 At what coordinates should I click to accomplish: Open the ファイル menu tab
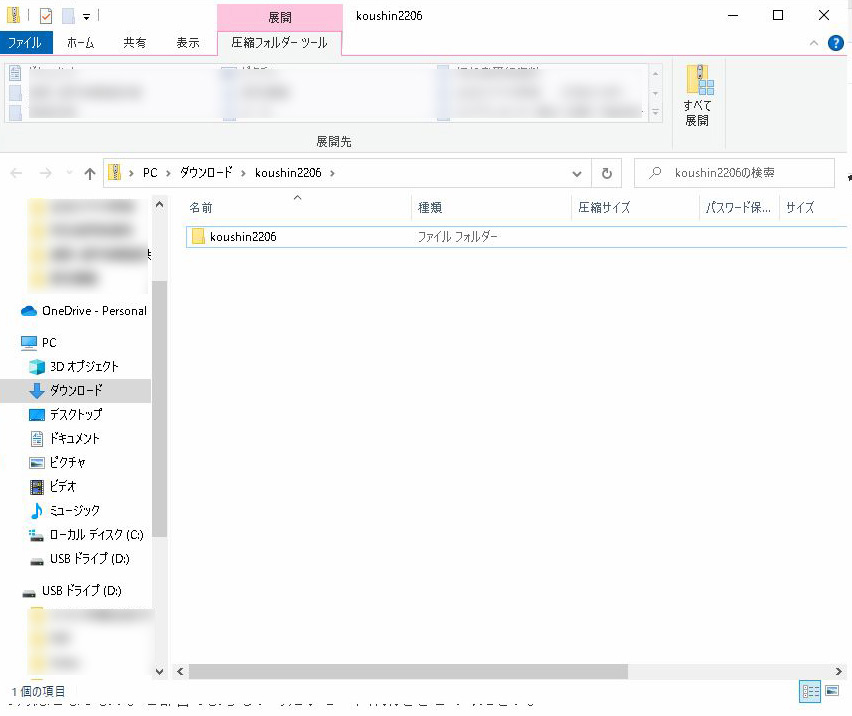(25, 43)
